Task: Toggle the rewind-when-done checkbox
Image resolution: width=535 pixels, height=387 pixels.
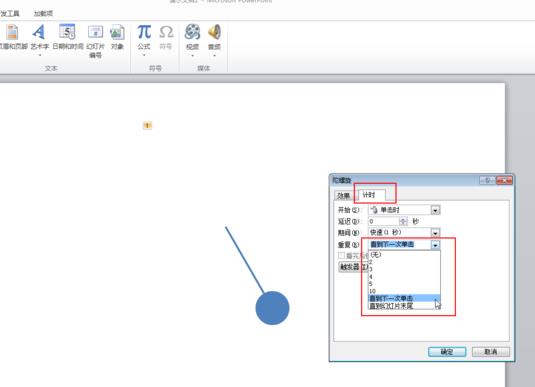Action: pyautogui.click(x=342, y=256)
